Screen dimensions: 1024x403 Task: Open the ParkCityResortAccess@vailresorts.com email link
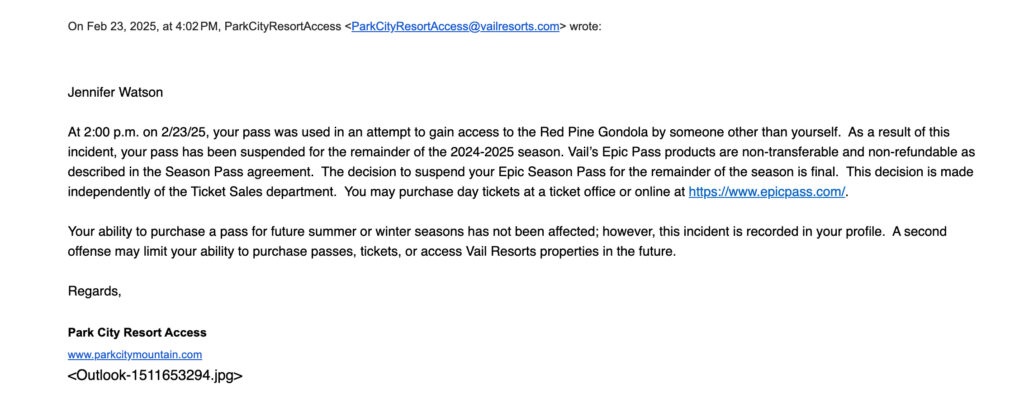[x=455, y=27]
